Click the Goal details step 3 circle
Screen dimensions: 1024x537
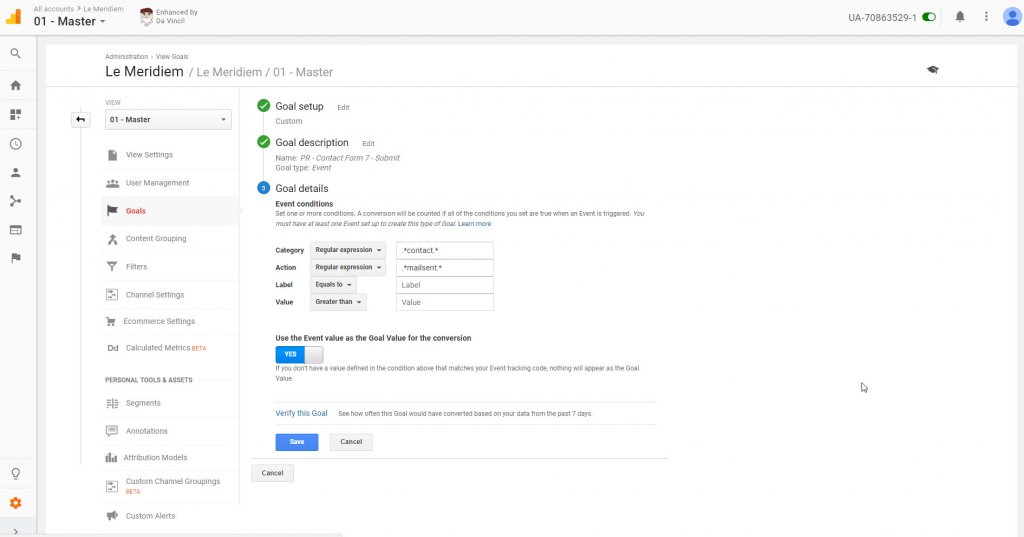coord(263,188)
